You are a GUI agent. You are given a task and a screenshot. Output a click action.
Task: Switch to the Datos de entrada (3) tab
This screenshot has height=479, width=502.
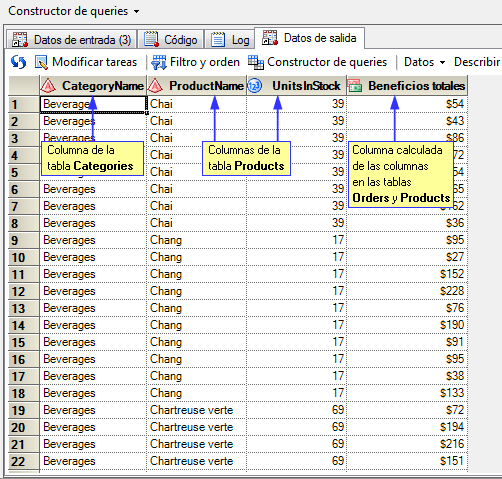pyautogui.click(x=71, y=40)
